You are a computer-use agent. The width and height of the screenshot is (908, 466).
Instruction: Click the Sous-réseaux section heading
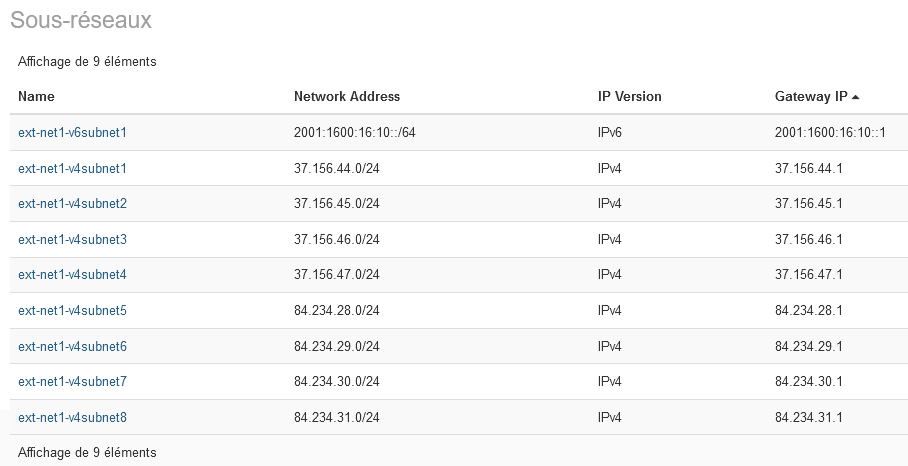(x=81, y=20)
